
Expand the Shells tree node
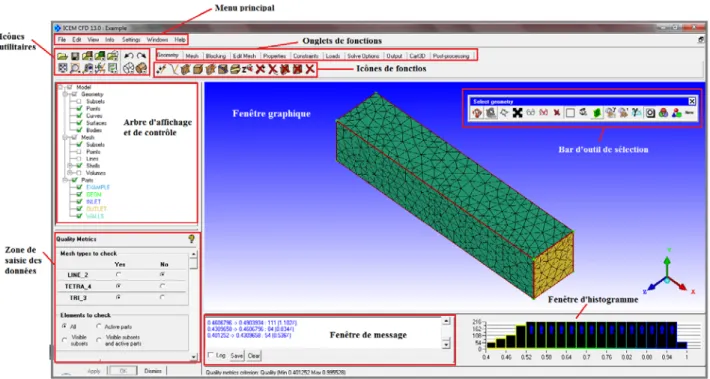click(x=71, y=166)
